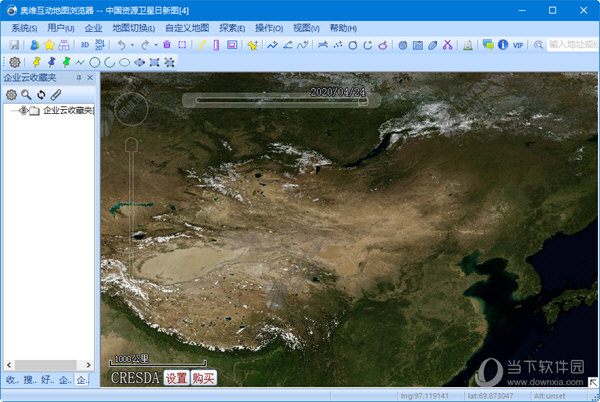Select the add arc tool in main toolbar

pyautogui.click(x=368, y=45)
